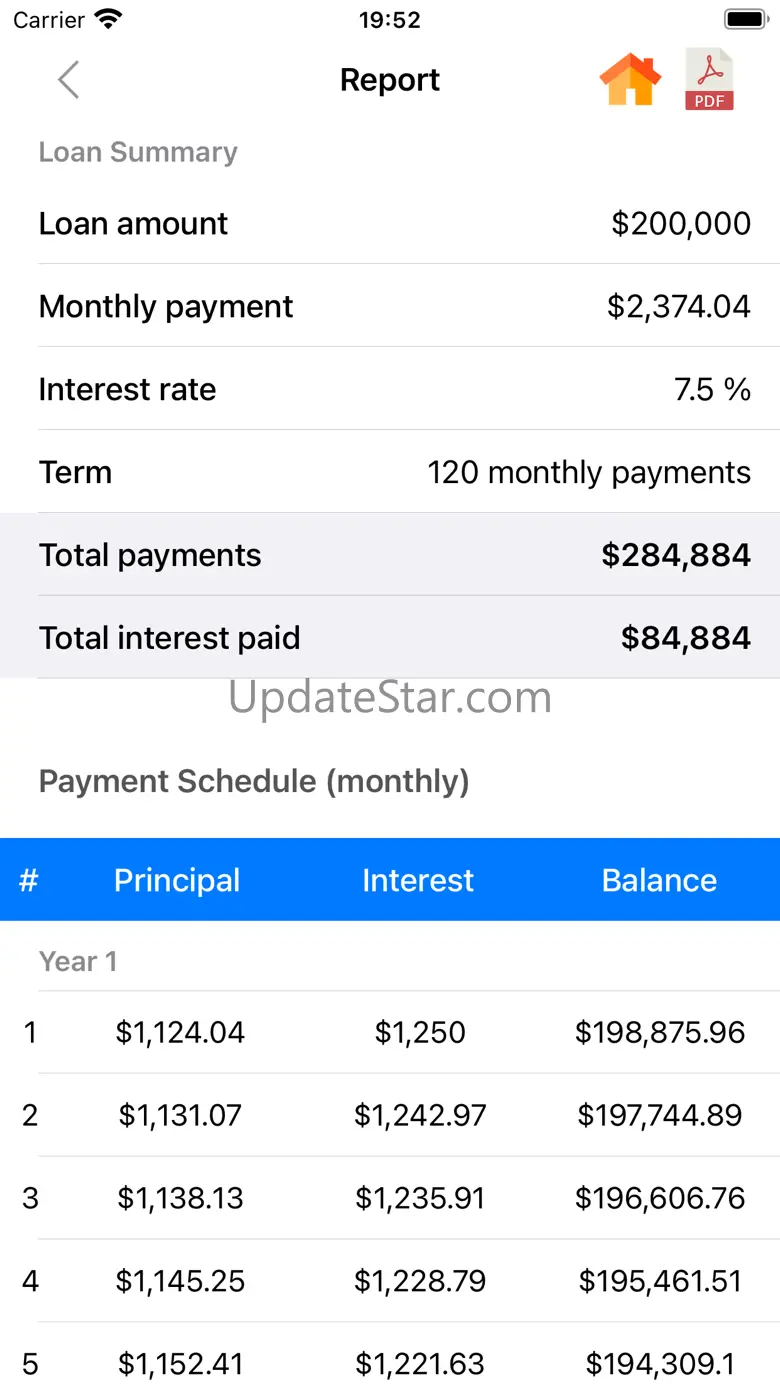Select payment row 1 balance $198,875.96
The height and width of the screenshot is (1387, 780).
[x=660, y=1032]
